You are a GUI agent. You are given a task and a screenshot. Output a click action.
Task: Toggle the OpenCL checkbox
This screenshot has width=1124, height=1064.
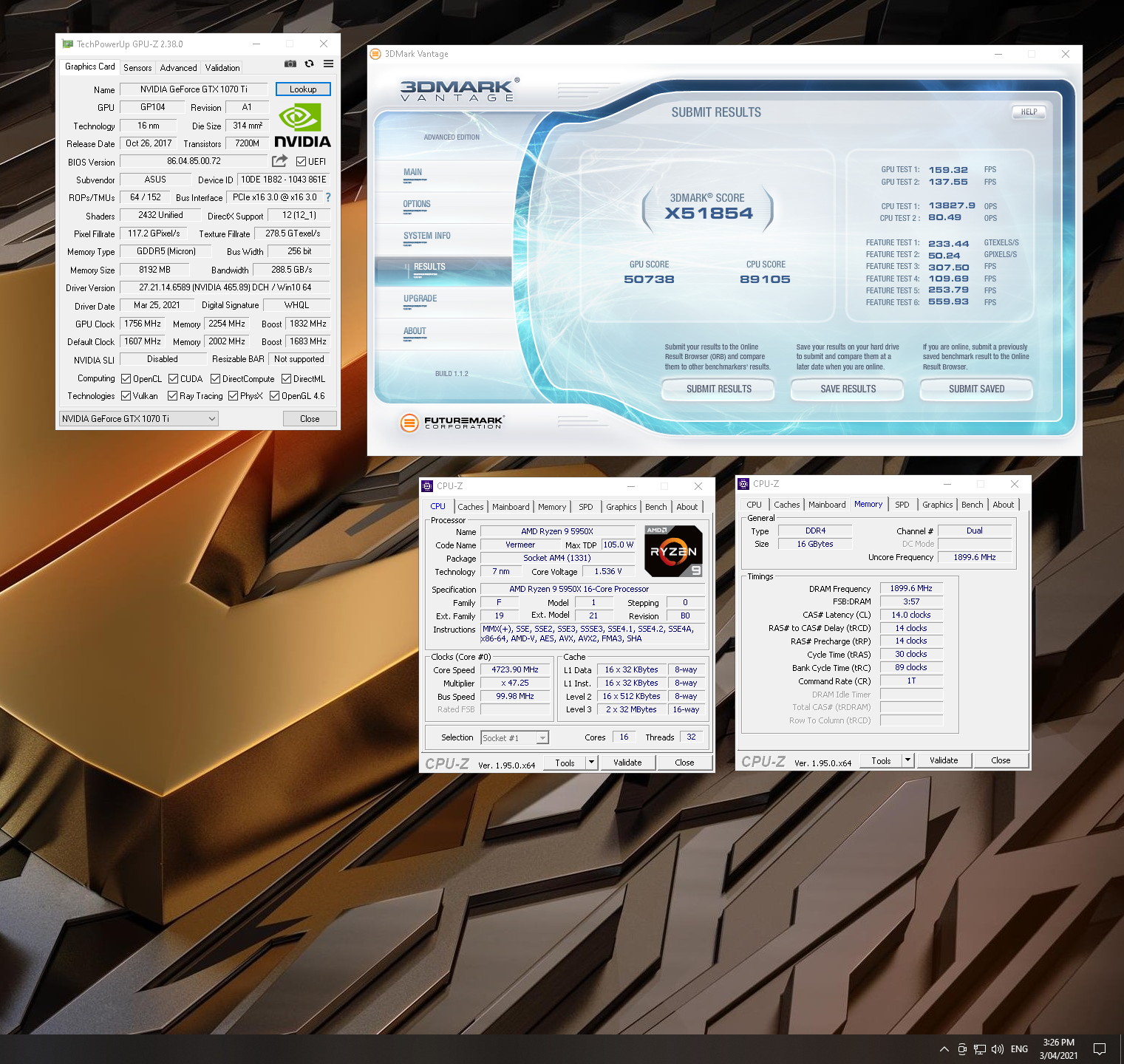point(126,379)
